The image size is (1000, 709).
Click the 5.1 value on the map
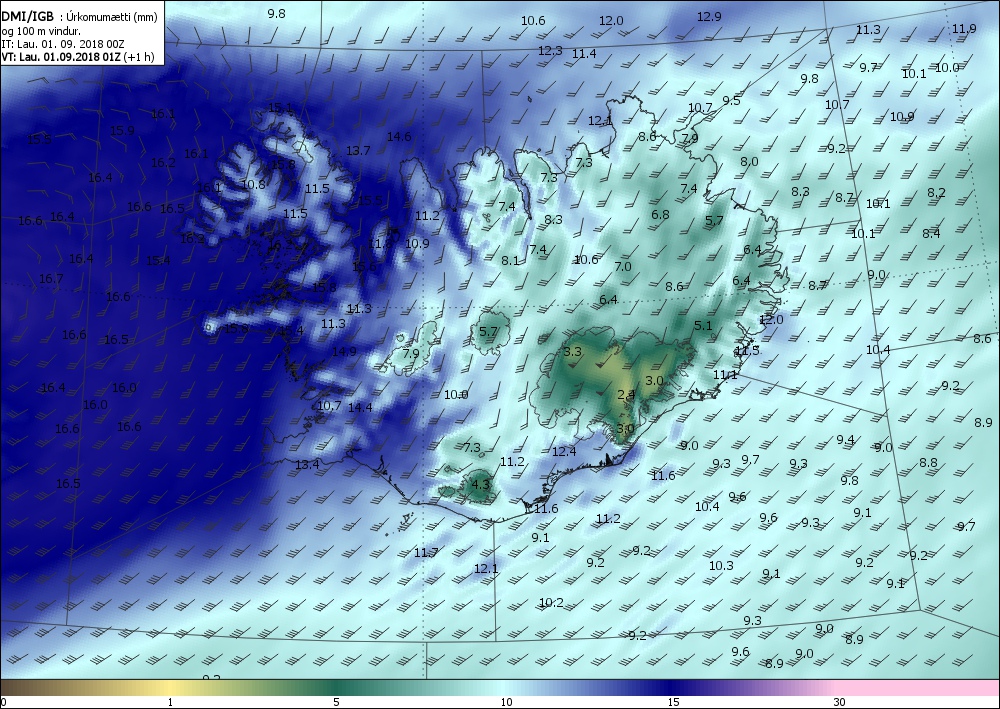pos(703,325)
